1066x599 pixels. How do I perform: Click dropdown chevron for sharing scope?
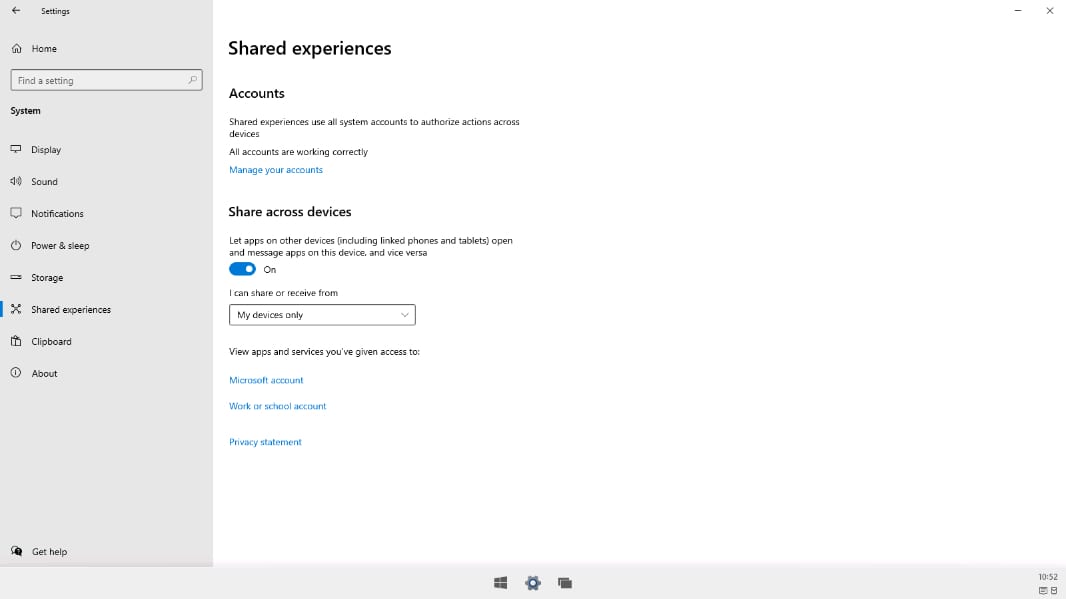(x=404, y=315)
